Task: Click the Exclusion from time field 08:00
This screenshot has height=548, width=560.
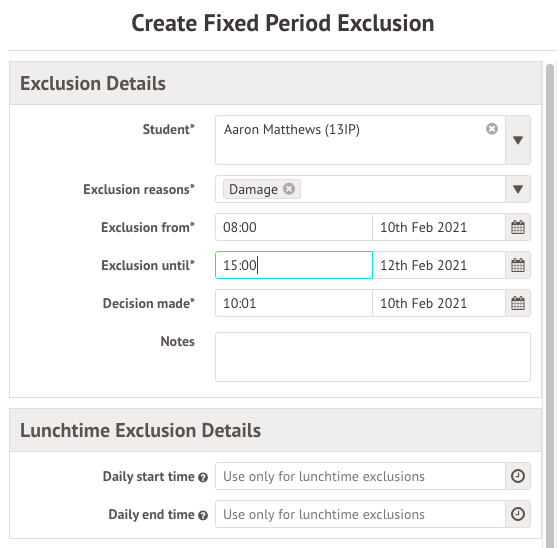Action: [x=294, y=227]
